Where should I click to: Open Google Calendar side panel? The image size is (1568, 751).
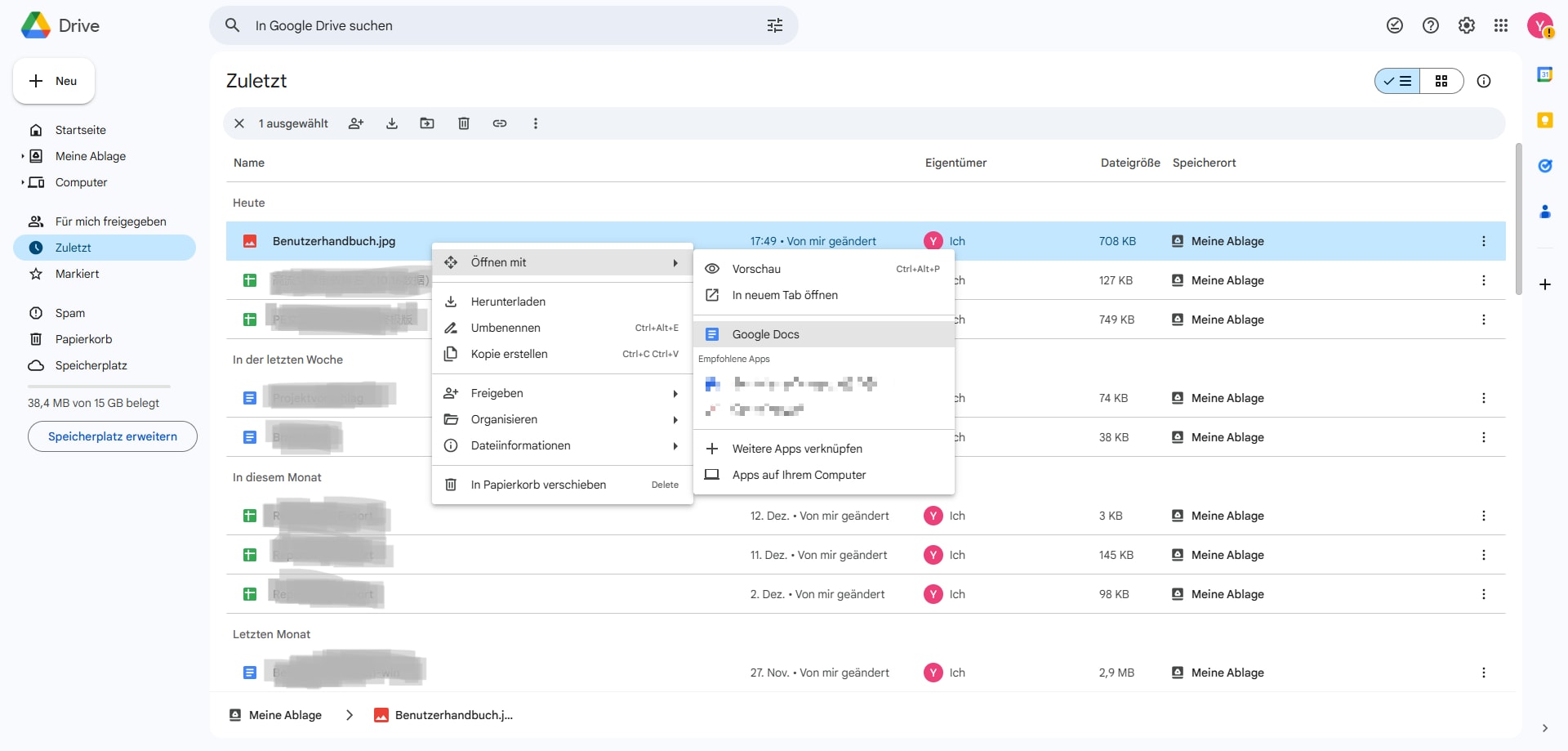[x=1545, y=74]
